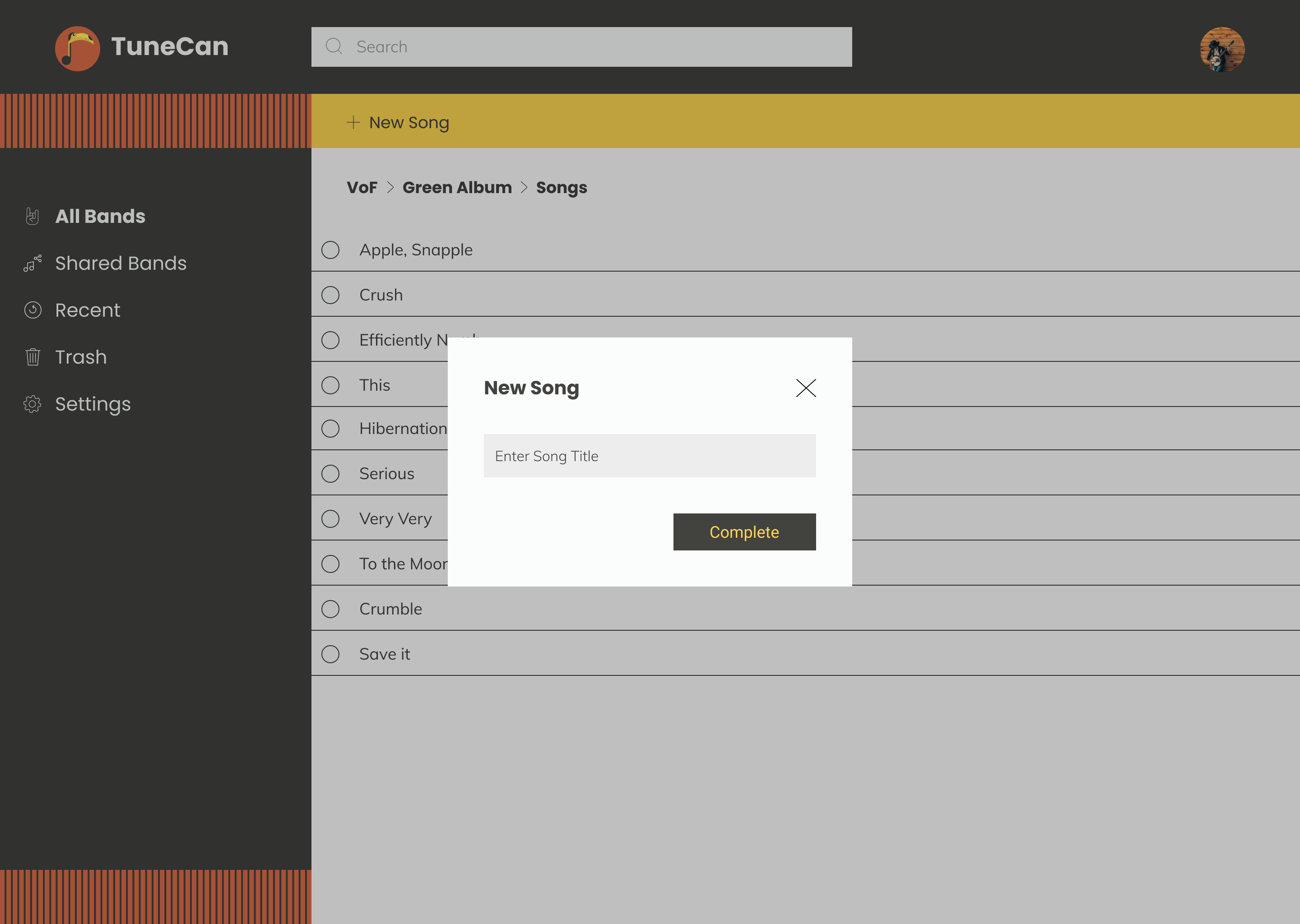Screen dimensions: 1300x924
Task: Navigate to VoF breadcrumb
Action: click(362, 187)
